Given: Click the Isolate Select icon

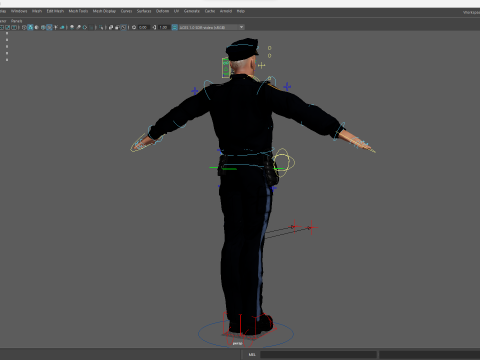Looking at the screenshot, I should (101, 27).
